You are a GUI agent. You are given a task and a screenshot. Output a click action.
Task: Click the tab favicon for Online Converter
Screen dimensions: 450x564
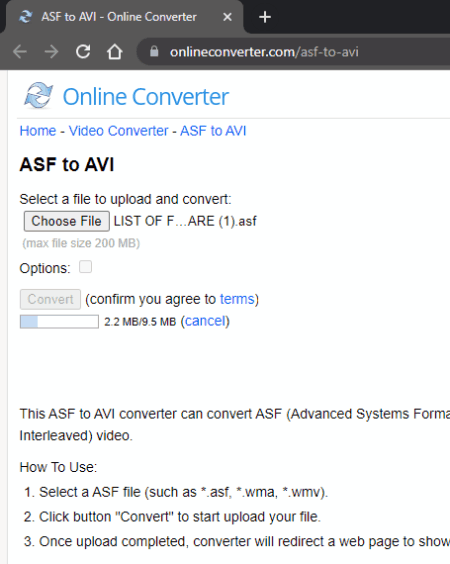26,17
